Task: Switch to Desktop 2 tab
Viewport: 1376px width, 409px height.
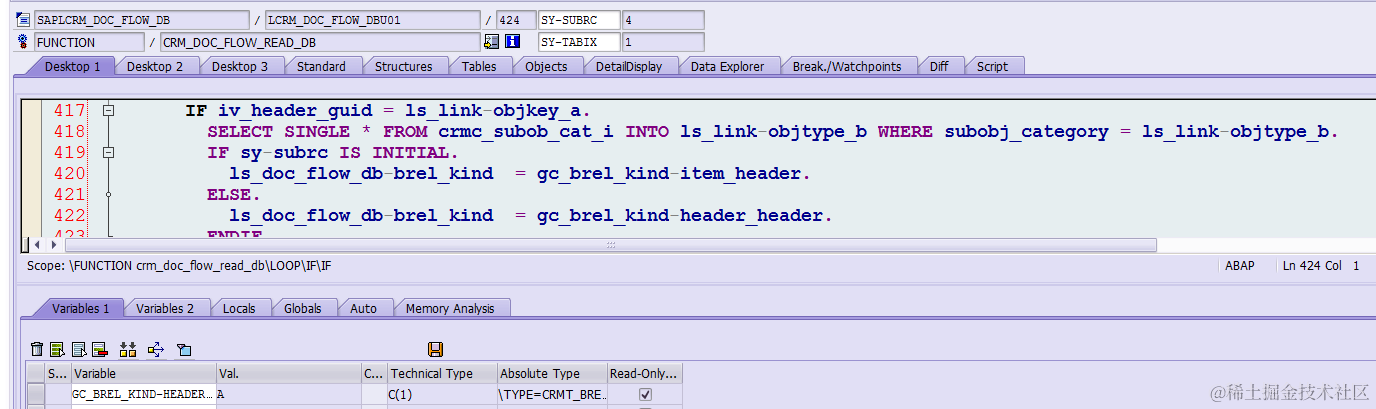Action: click(x=155, y=66)
